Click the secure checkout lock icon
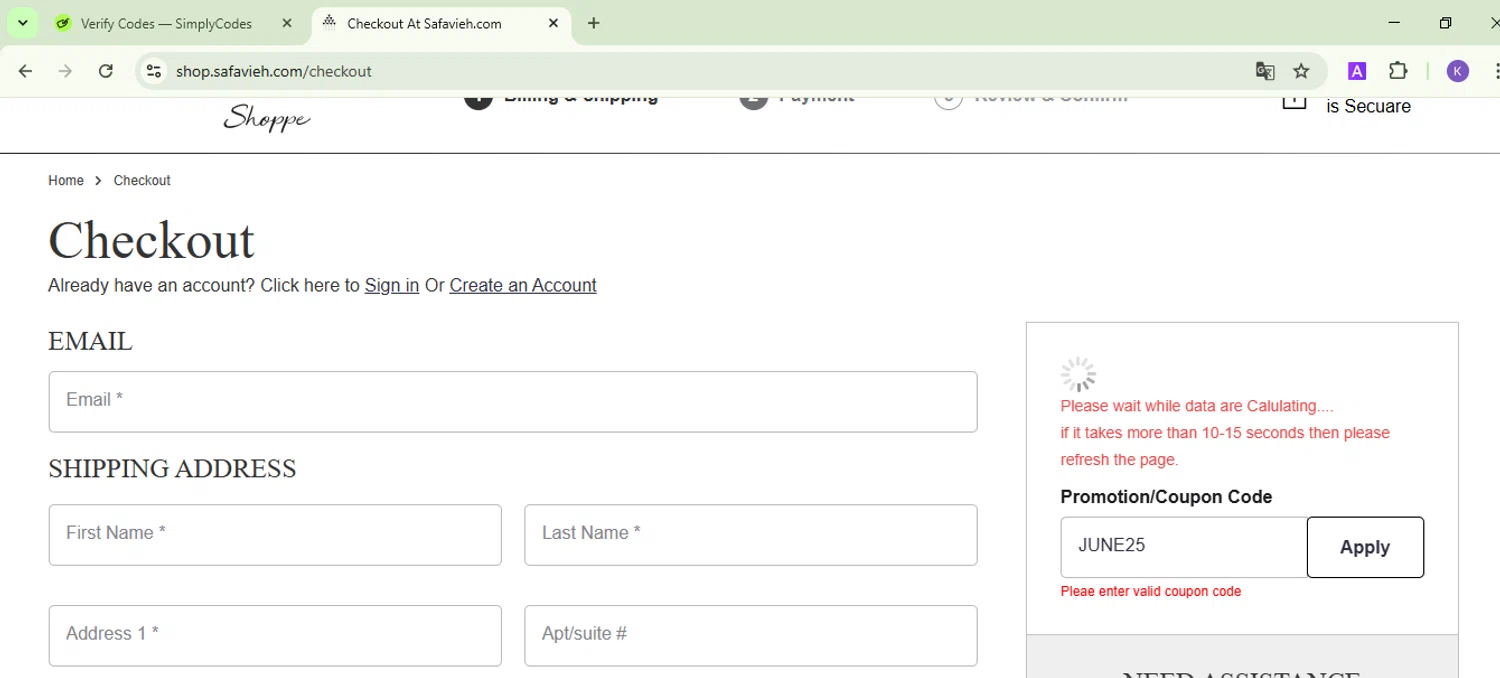This screenshot has height=678, width=1500. (x=1294, y=101)
